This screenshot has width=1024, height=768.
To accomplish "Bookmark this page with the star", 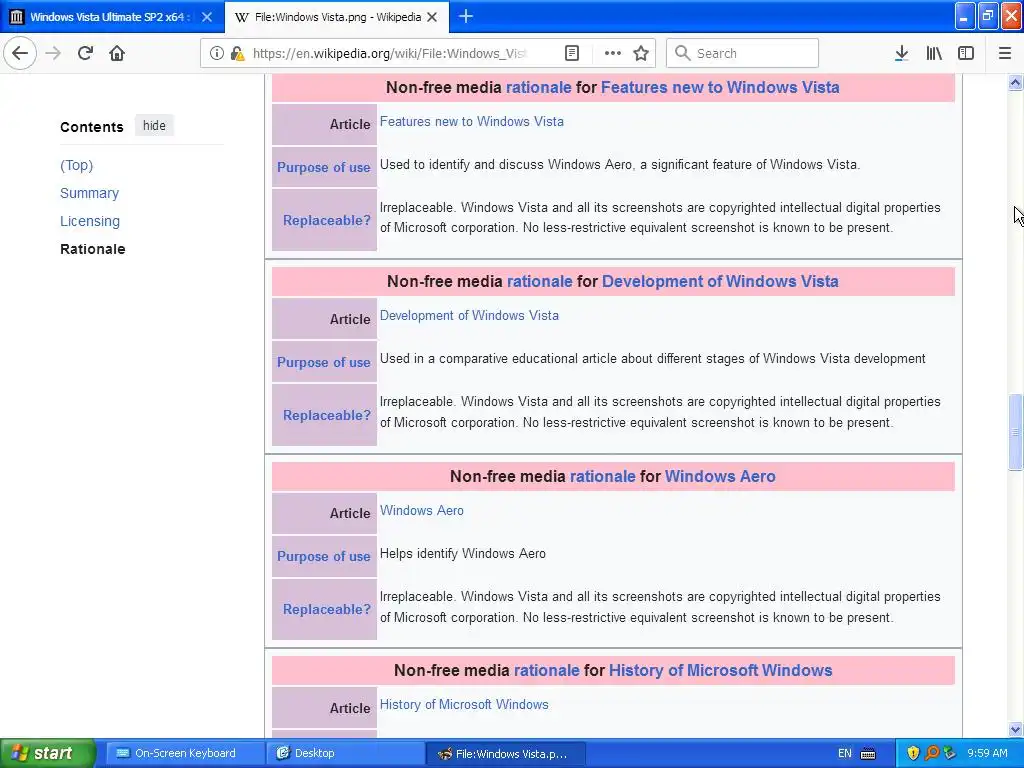I will point(641,54).
